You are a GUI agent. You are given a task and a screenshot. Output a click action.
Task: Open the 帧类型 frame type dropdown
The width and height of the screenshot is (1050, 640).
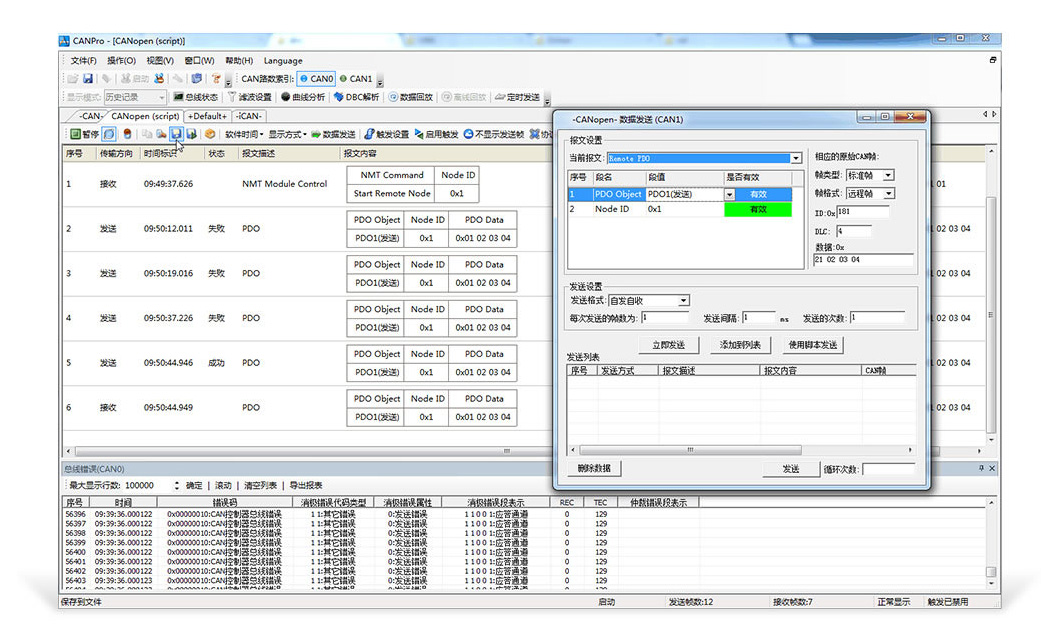coord(888,175)
